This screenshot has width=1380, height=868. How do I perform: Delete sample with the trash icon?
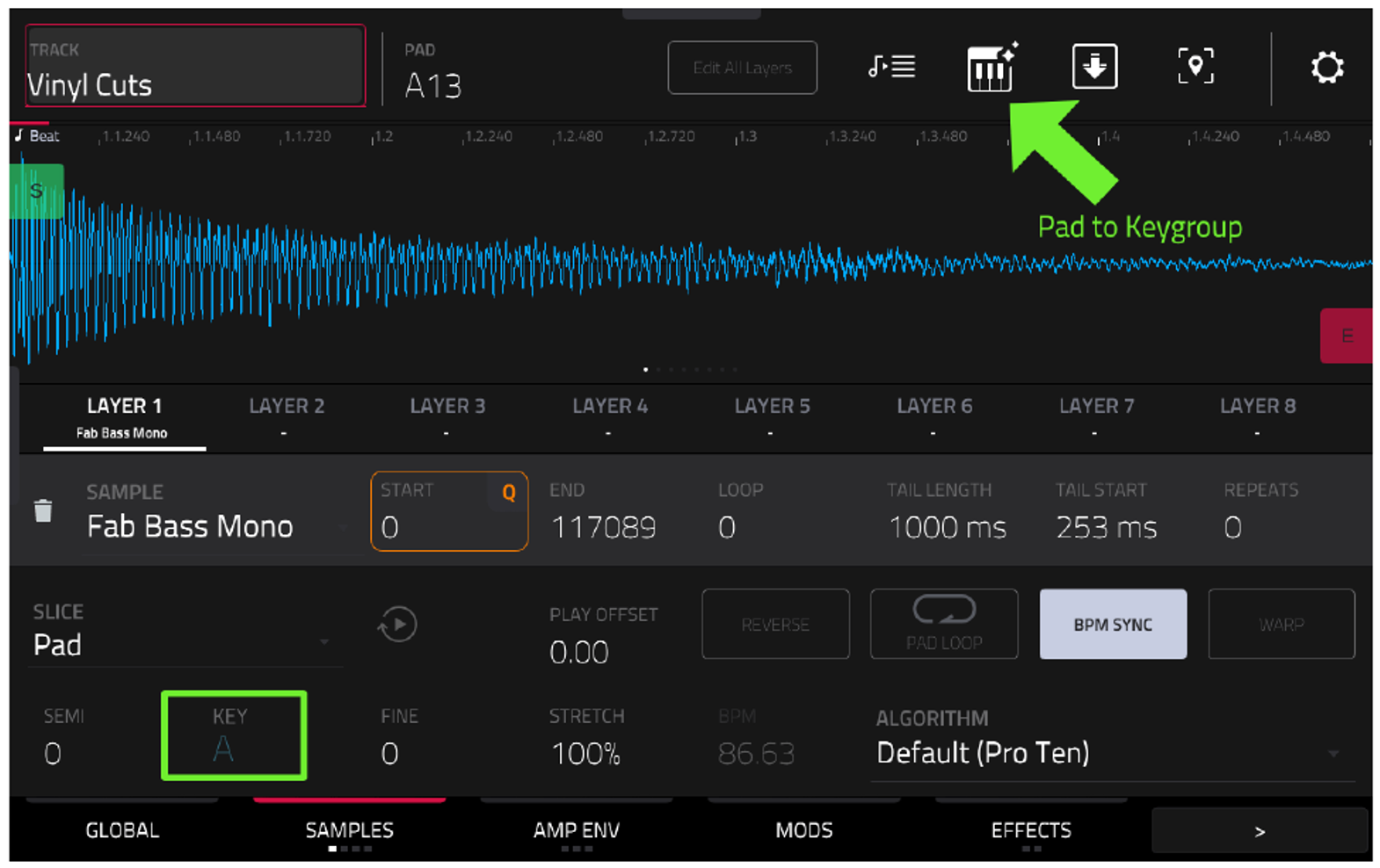pyautogui.click(x=43, y=510)
